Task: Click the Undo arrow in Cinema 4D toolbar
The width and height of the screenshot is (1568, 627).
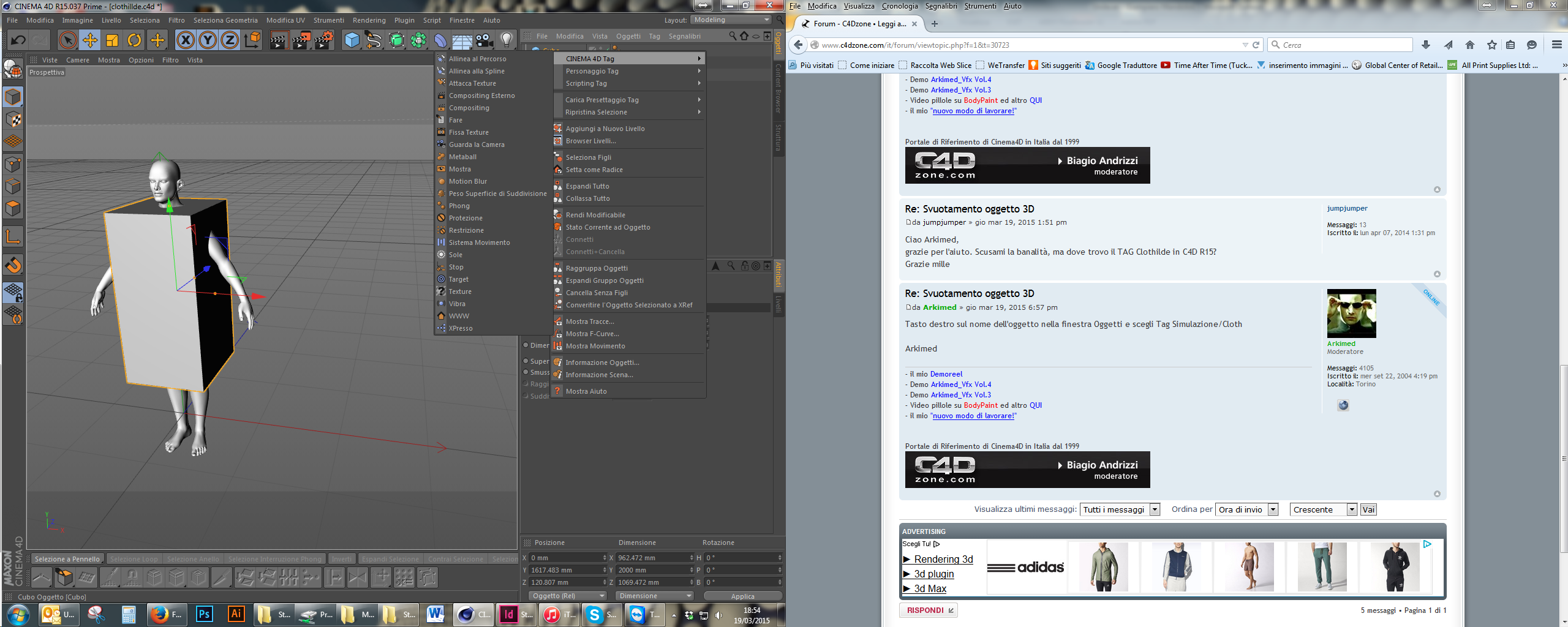Action: tap(18, 40)
